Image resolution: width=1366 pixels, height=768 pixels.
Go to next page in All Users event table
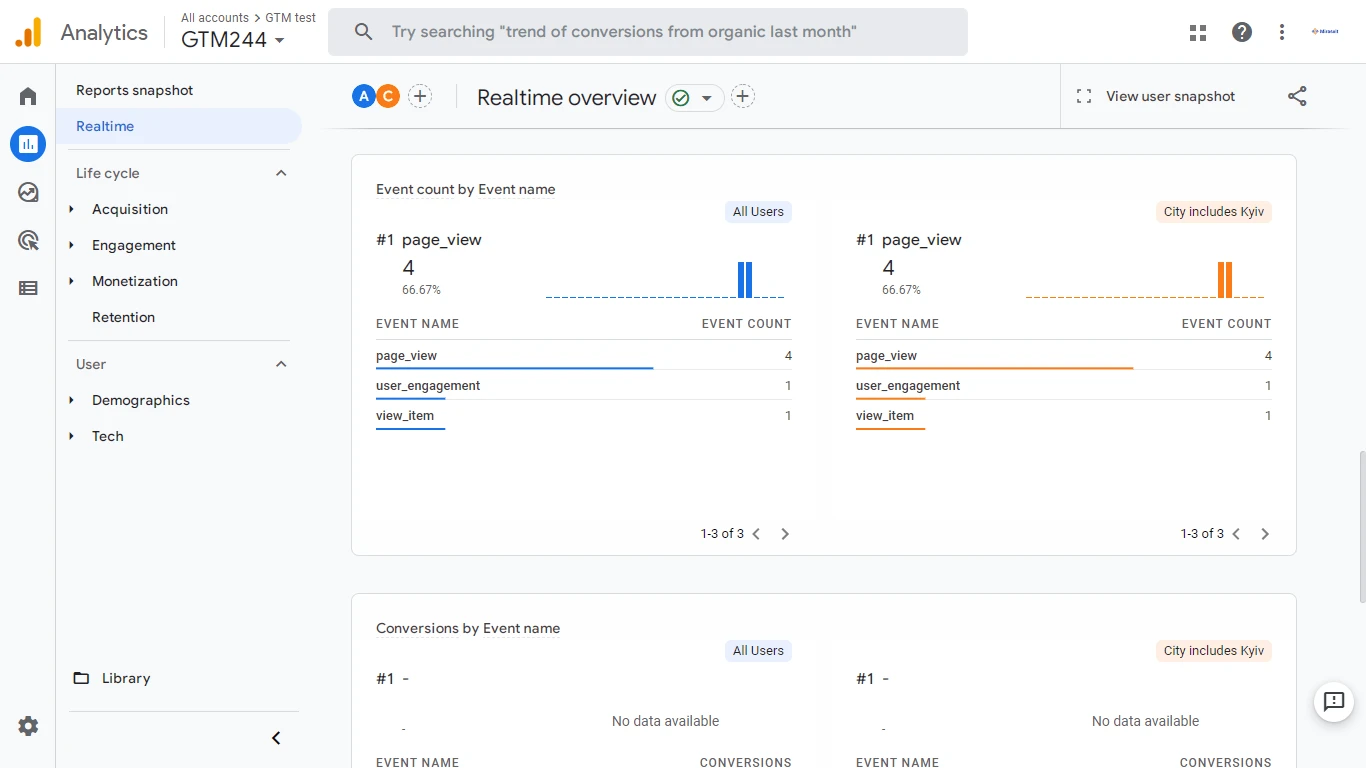pos(785,534)
